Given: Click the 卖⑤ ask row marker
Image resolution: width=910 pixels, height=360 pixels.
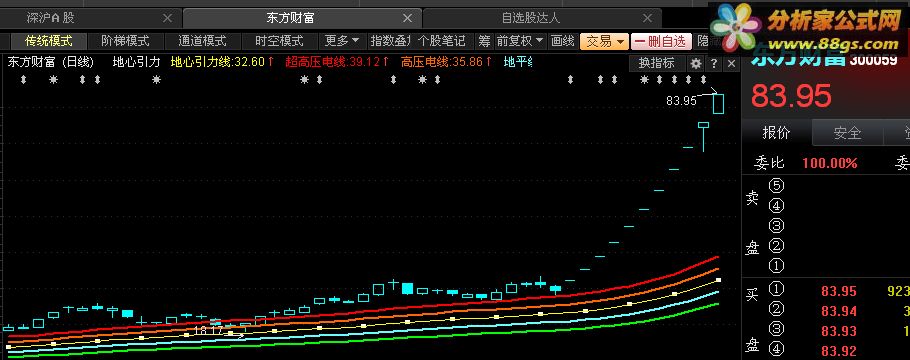Looking at the screenshot, I should coord(776,186).
